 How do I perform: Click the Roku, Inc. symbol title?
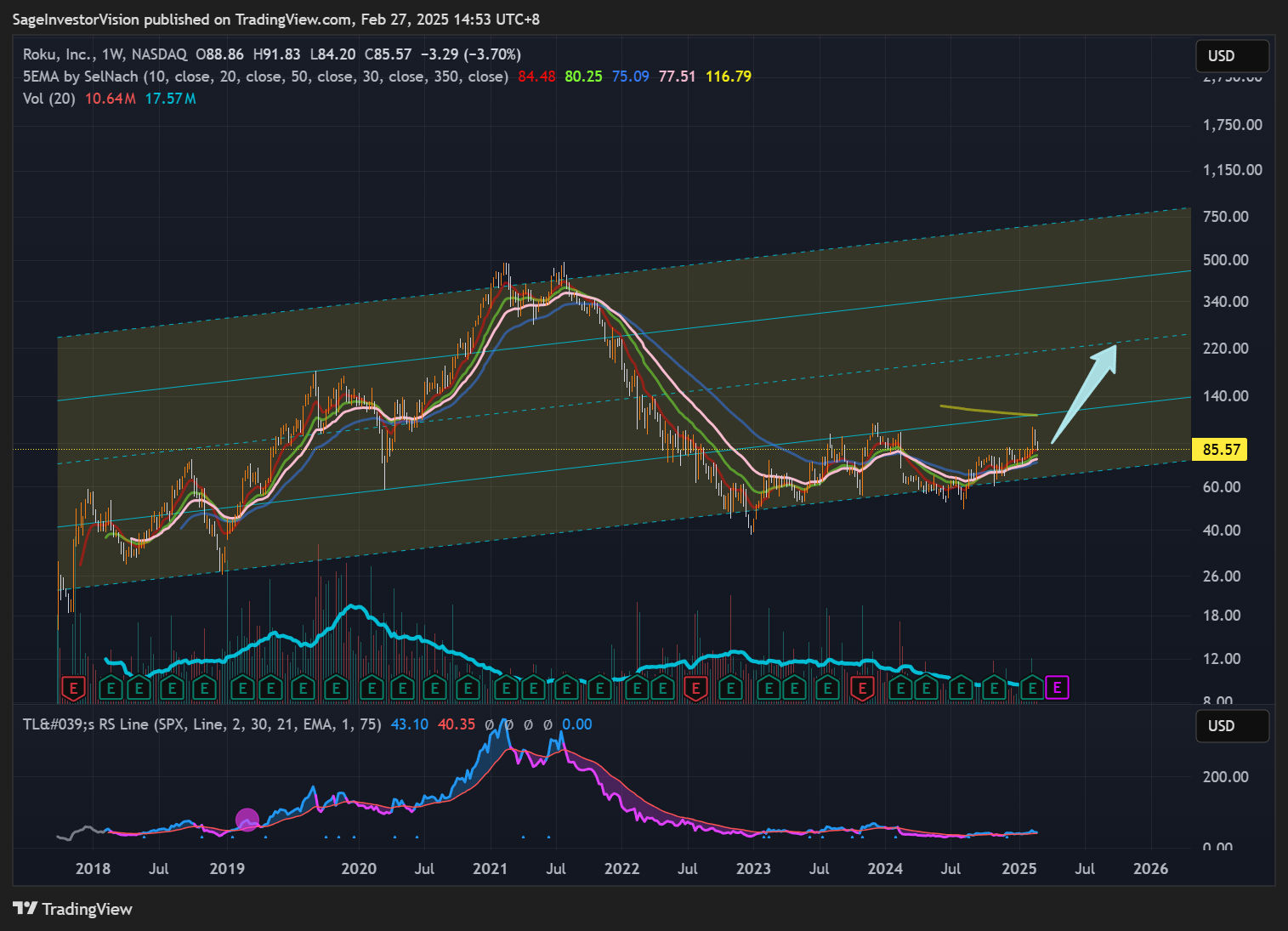point(58,54)
